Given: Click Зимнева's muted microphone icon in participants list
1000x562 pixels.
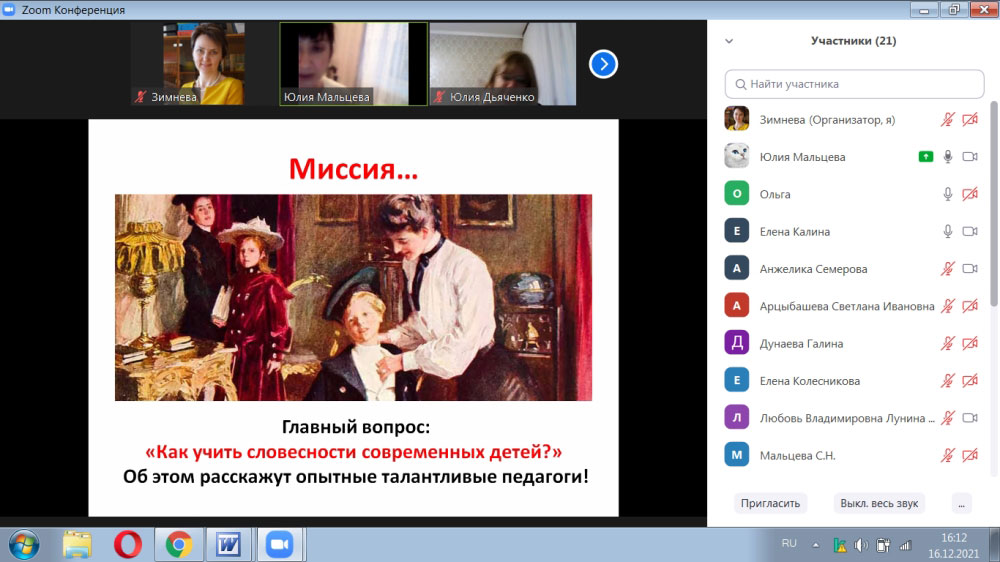Looking at the screenshot, I should point(948,119).
